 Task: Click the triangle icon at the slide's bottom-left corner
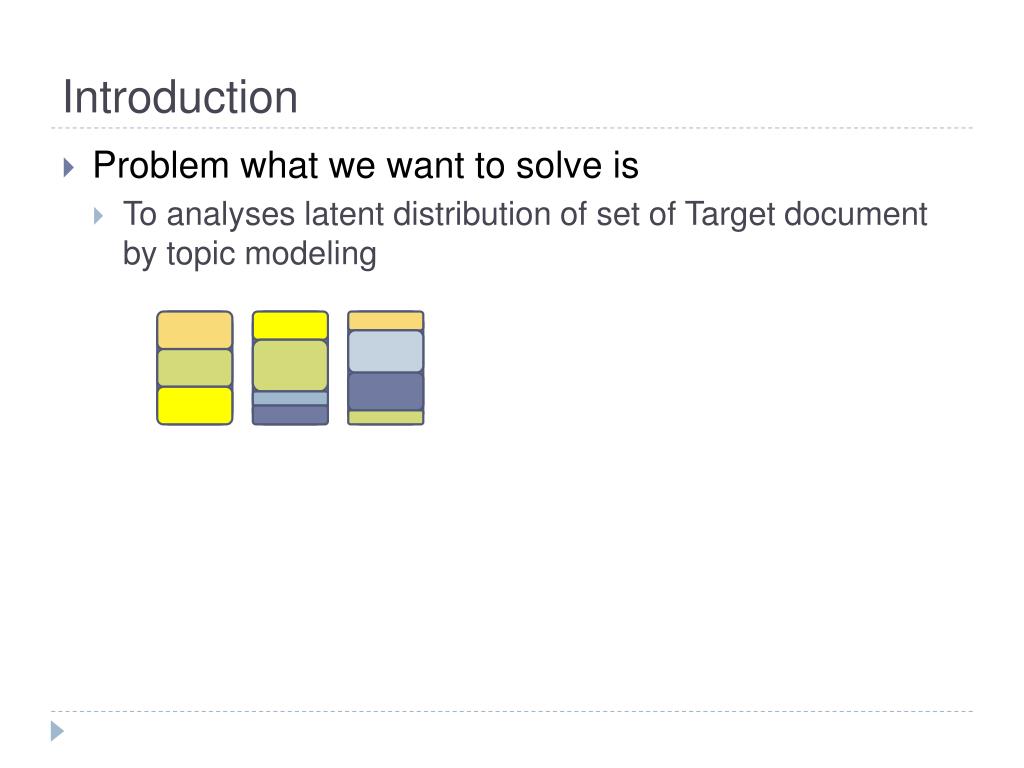click(57, 731)
